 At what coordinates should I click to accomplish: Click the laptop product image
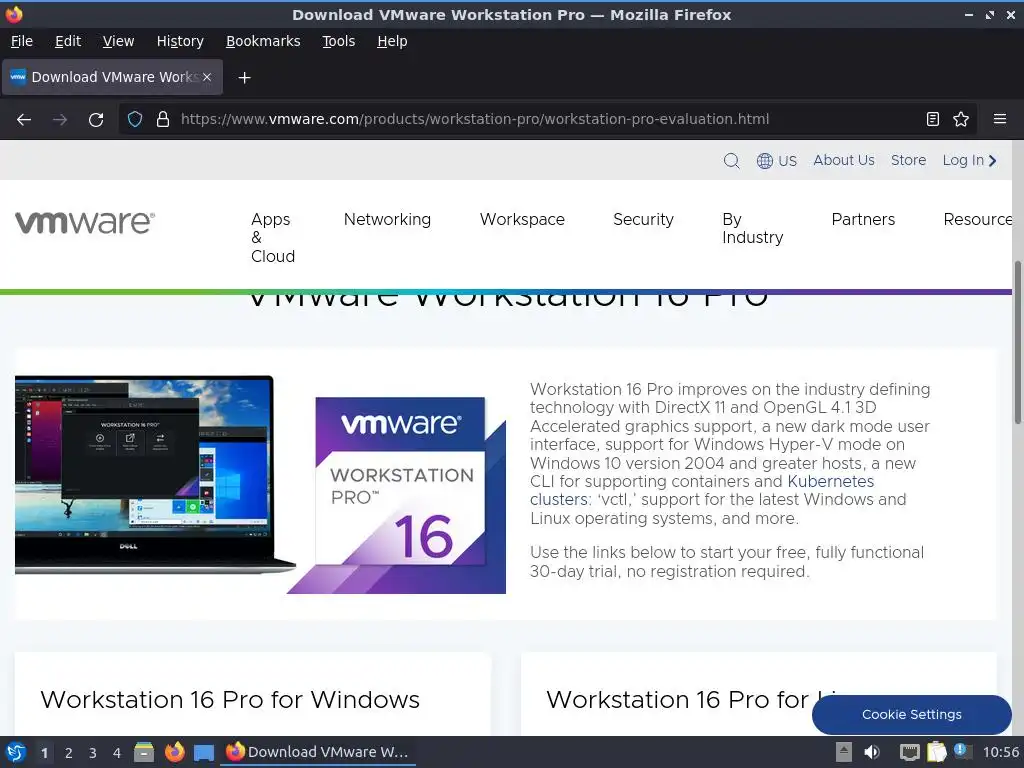[155, 475]
